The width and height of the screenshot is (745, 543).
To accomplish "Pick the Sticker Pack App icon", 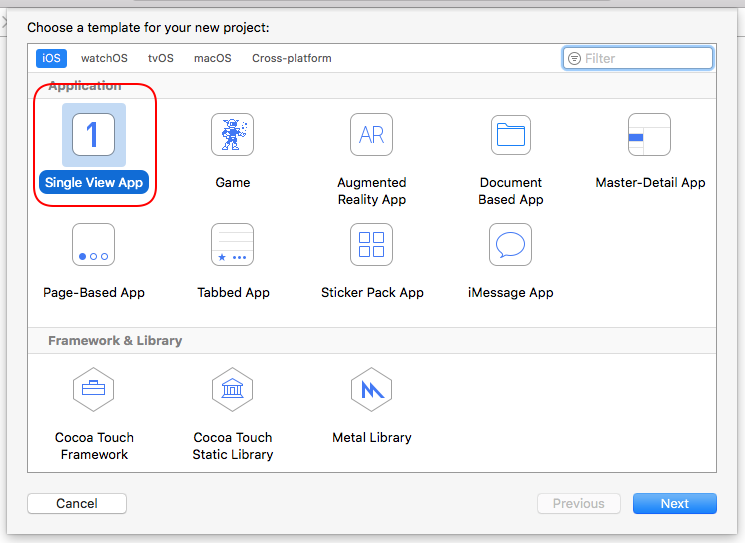I will [371, 245].
